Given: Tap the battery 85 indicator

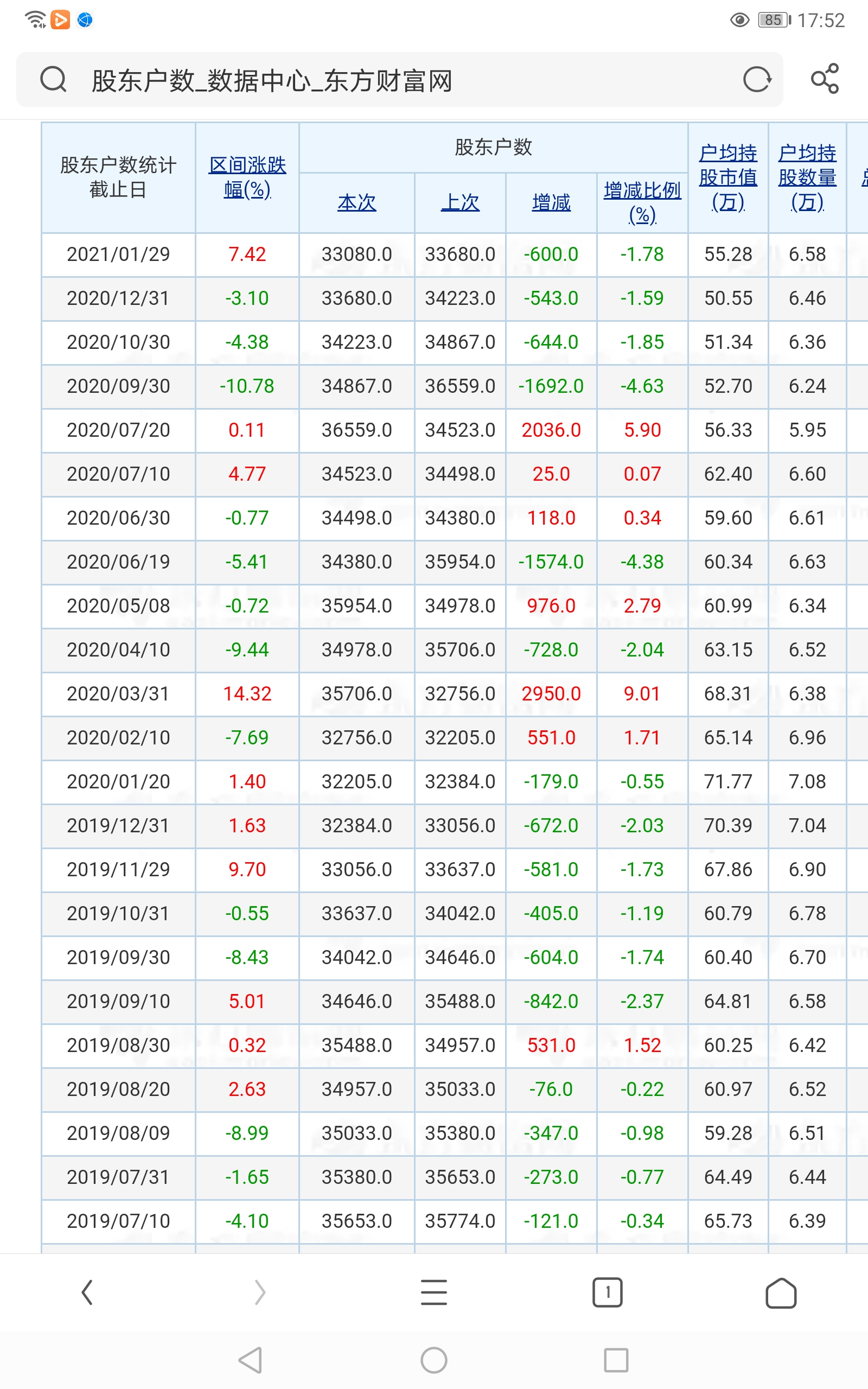Looking at the screenshot, I should [775, 20].
